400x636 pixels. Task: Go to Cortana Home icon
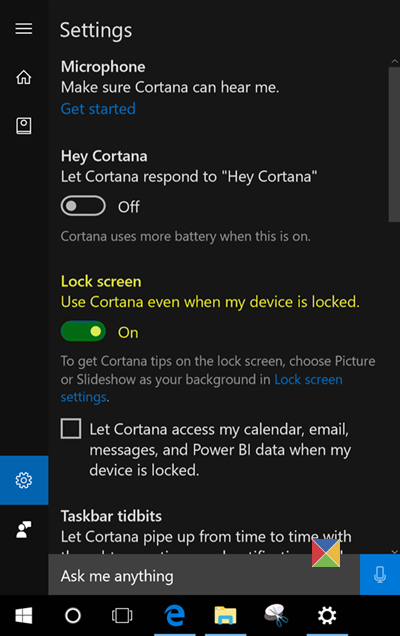pos(24,77)
